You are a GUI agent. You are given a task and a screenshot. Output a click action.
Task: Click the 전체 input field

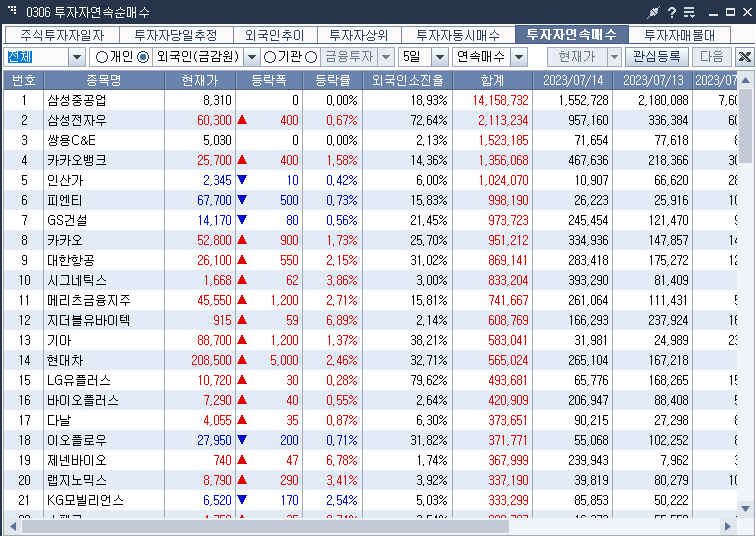pos(36,57)
